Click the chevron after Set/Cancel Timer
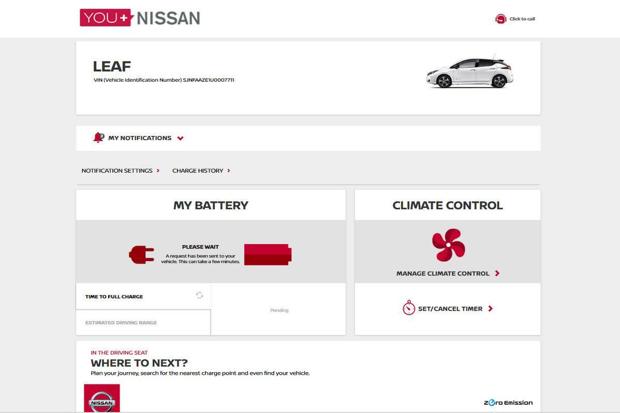Viewport: 620px width, 413px height. pos(490,309)
